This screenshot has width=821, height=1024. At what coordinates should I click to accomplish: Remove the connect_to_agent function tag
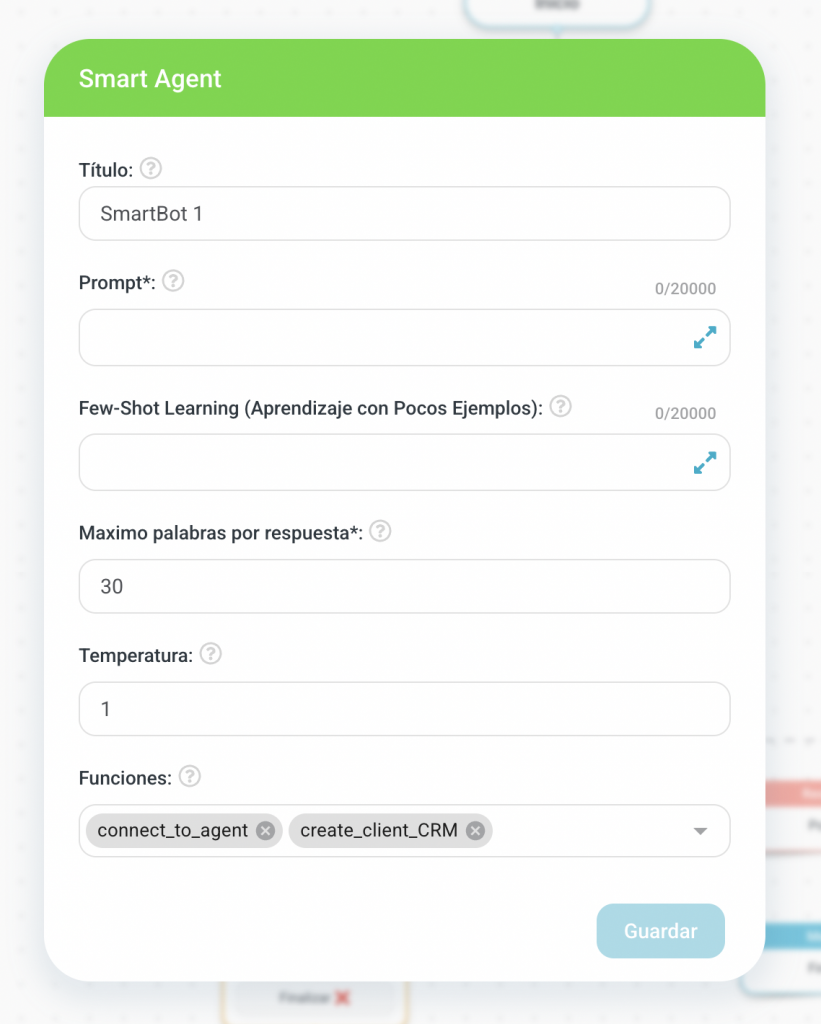click(265, 831)
